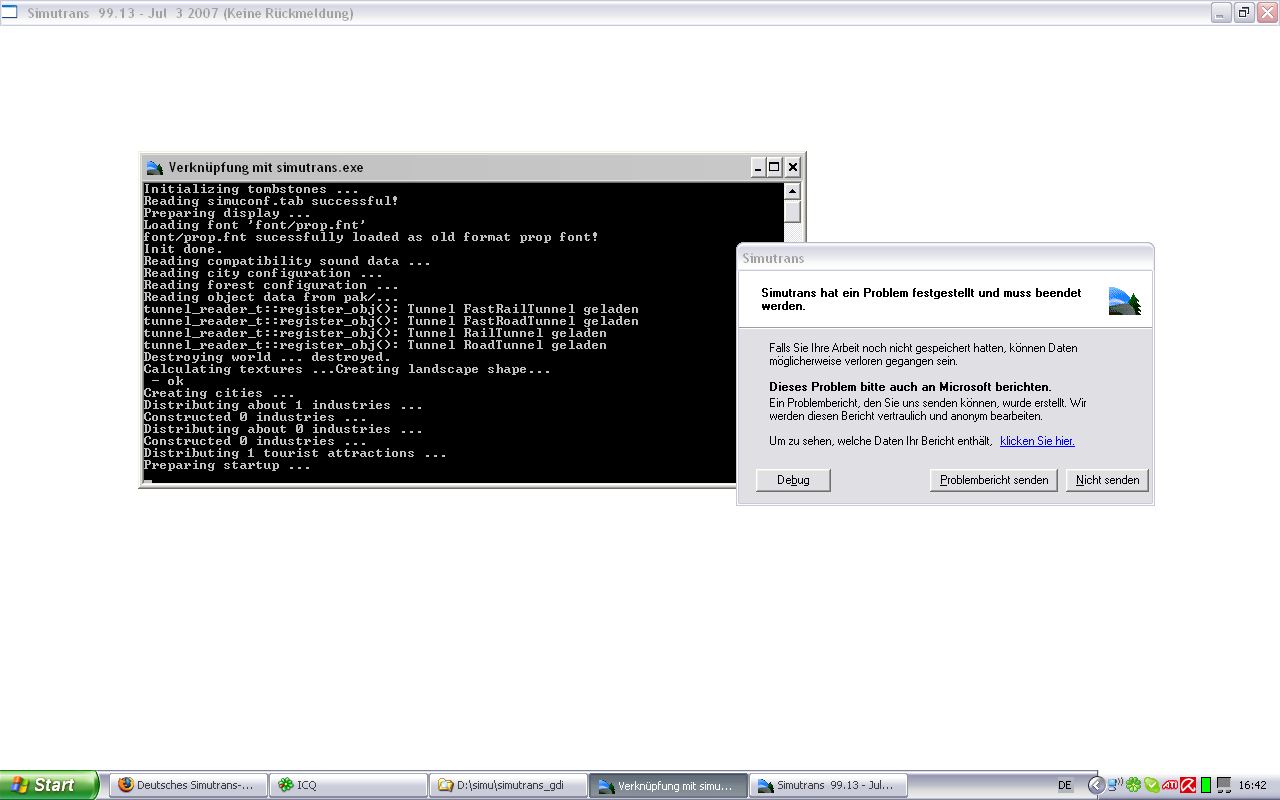Open the DE language bar selector

point(1065,785)
